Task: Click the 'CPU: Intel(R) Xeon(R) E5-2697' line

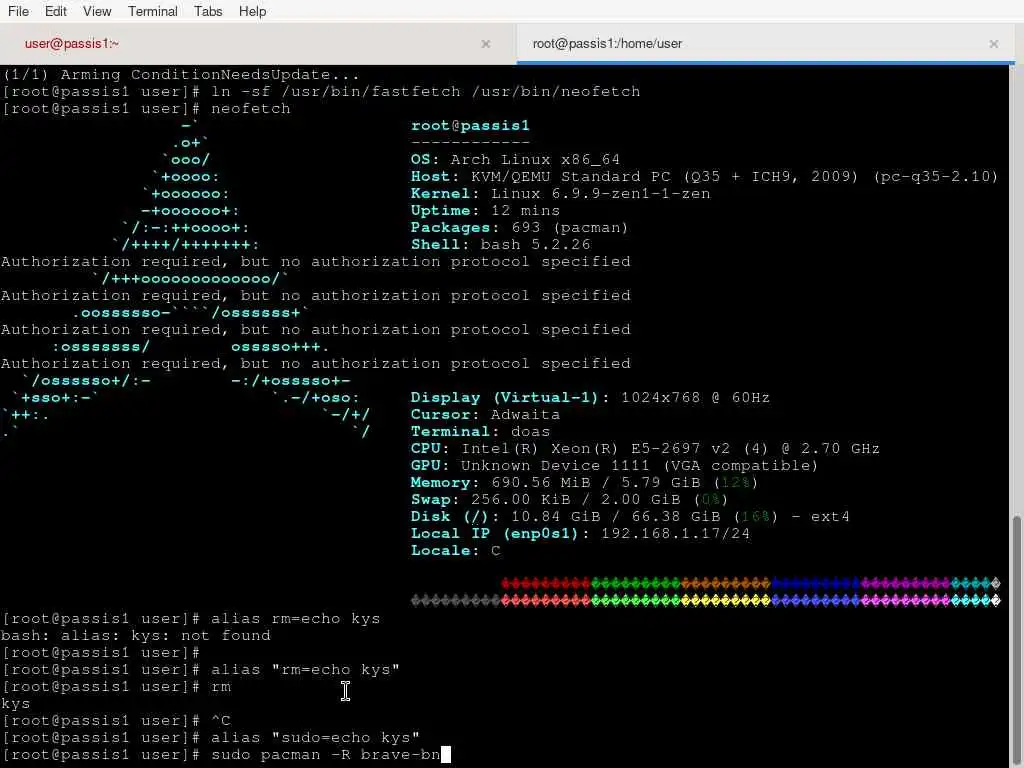Action: point(645,448)
